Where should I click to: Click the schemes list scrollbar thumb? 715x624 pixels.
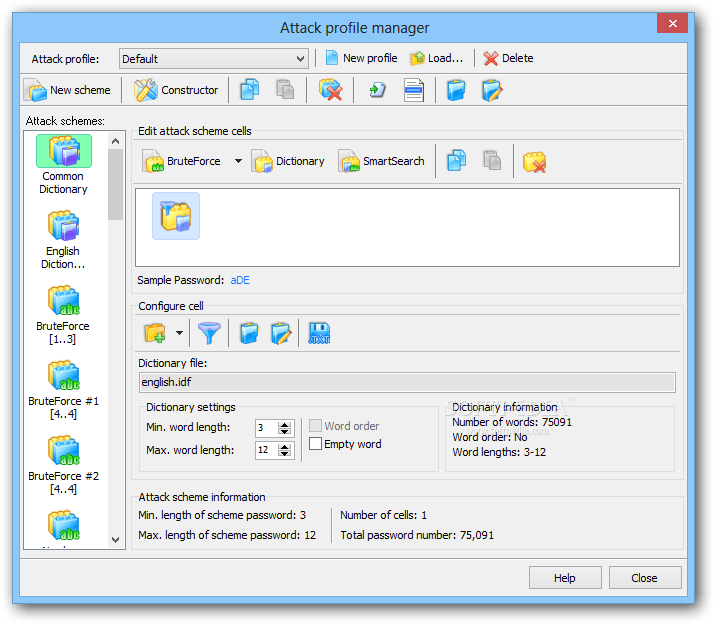pos(115,185)
